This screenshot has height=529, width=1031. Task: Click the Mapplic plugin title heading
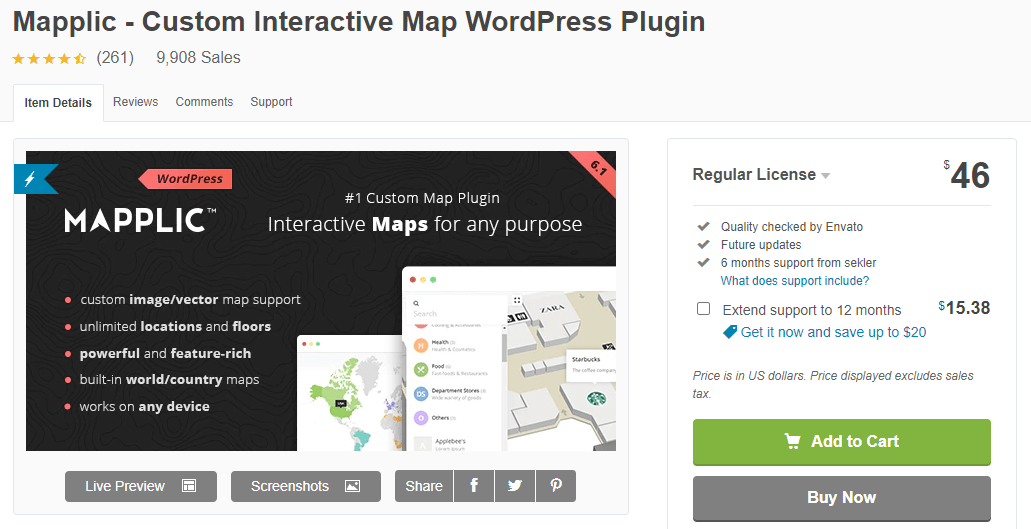pyautogui.click(x=359, y=22)
